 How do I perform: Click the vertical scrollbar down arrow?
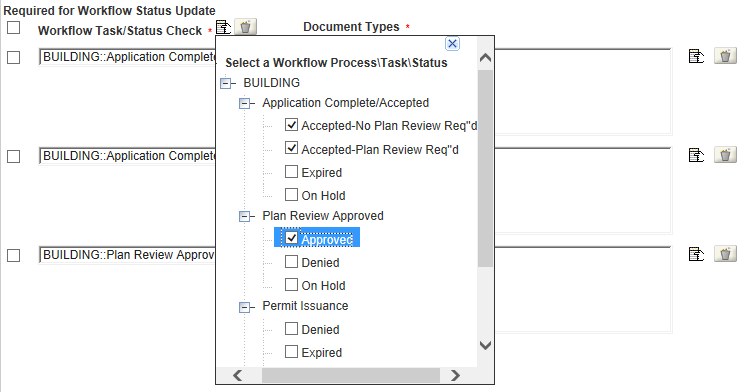[485, 345]
